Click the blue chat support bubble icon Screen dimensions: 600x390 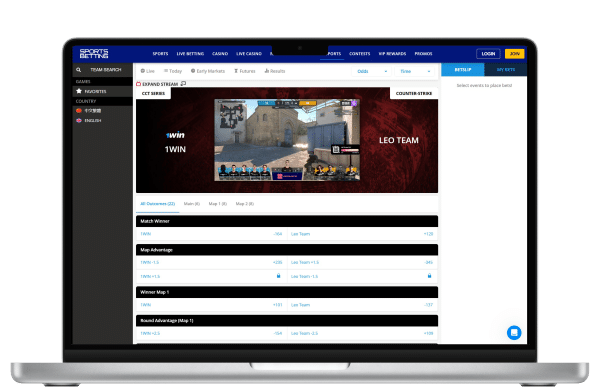514,332
